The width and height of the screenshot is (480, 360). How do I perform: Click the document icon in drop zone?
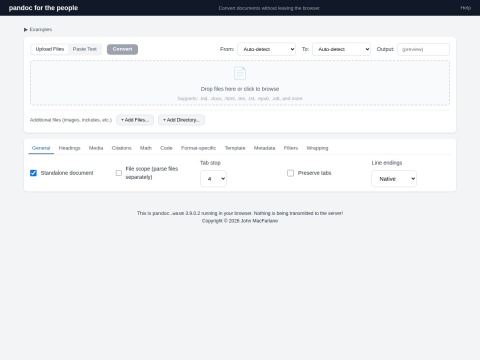[240, 73]
